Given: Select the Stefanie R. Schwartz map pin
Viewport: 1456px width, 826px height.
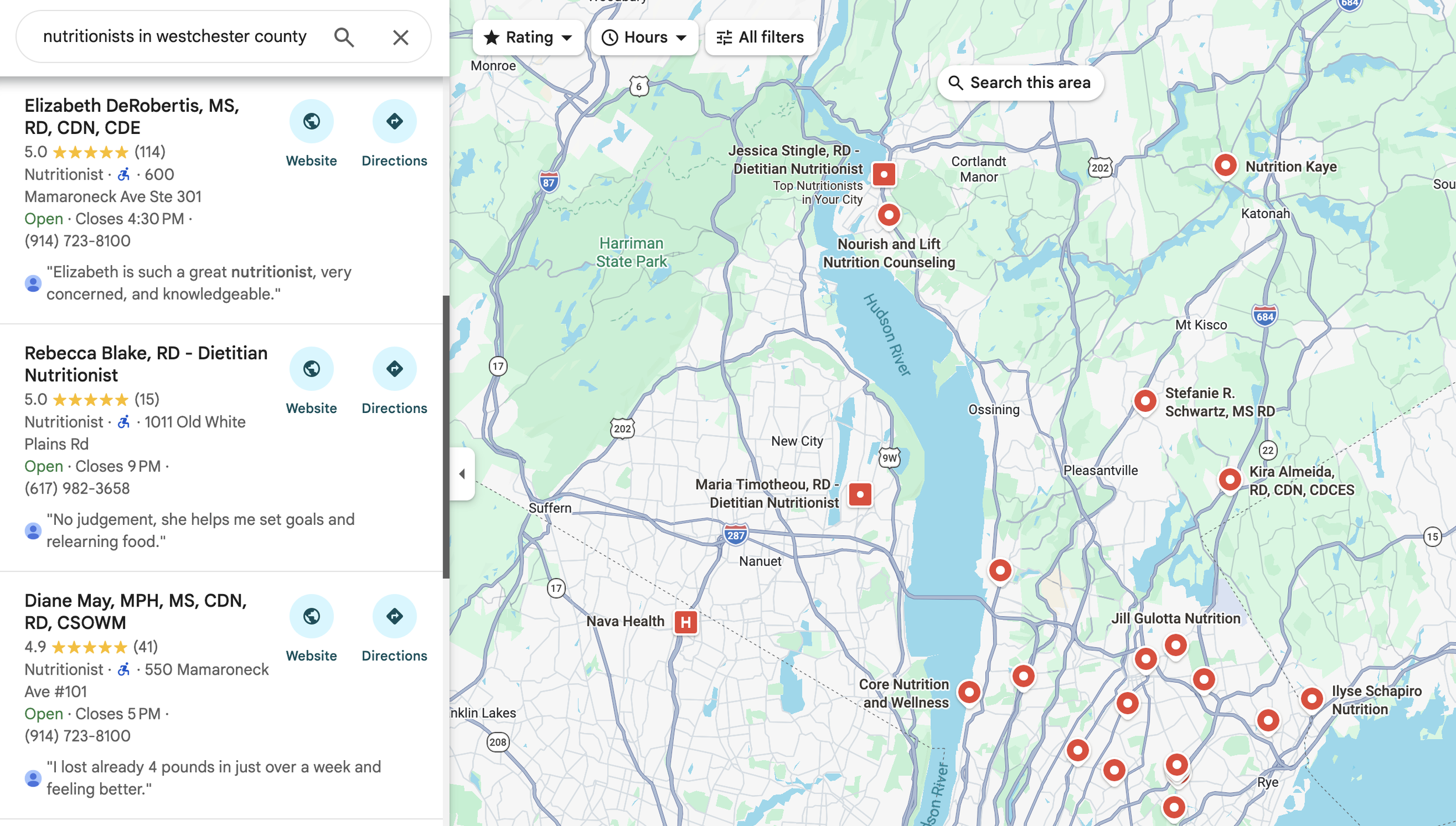Looking at the screenshot, I should coord(1145,401).
